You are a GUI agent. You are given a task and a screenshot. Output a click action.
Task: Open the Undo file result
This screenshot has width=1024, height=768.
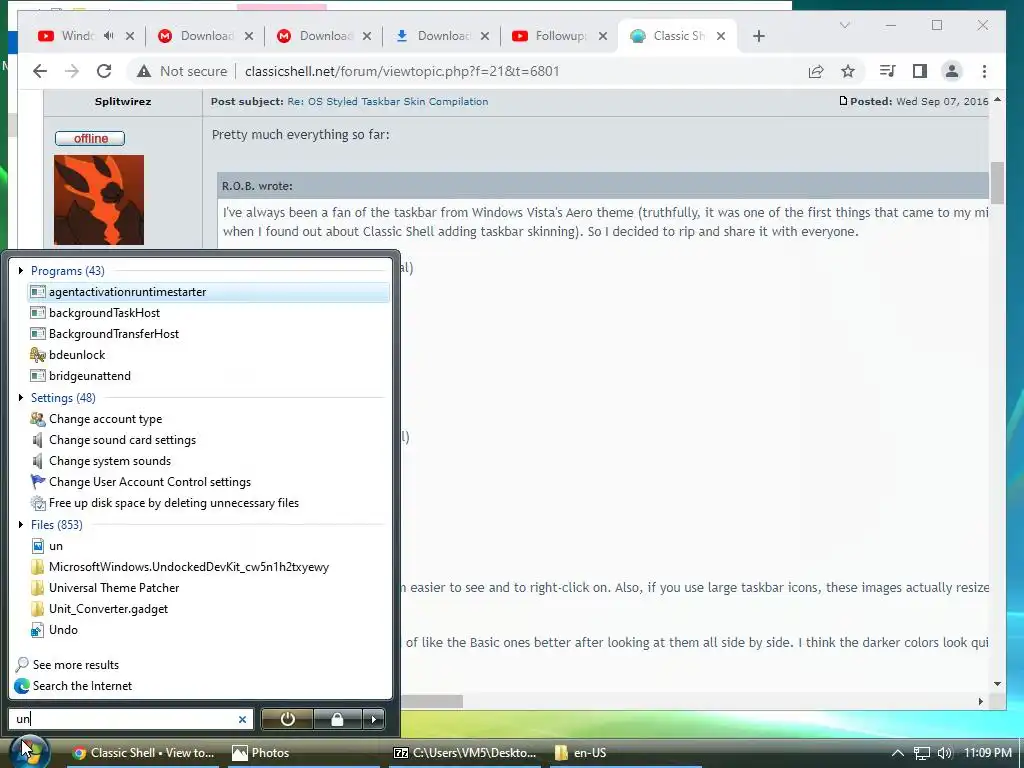coord(208,630)
